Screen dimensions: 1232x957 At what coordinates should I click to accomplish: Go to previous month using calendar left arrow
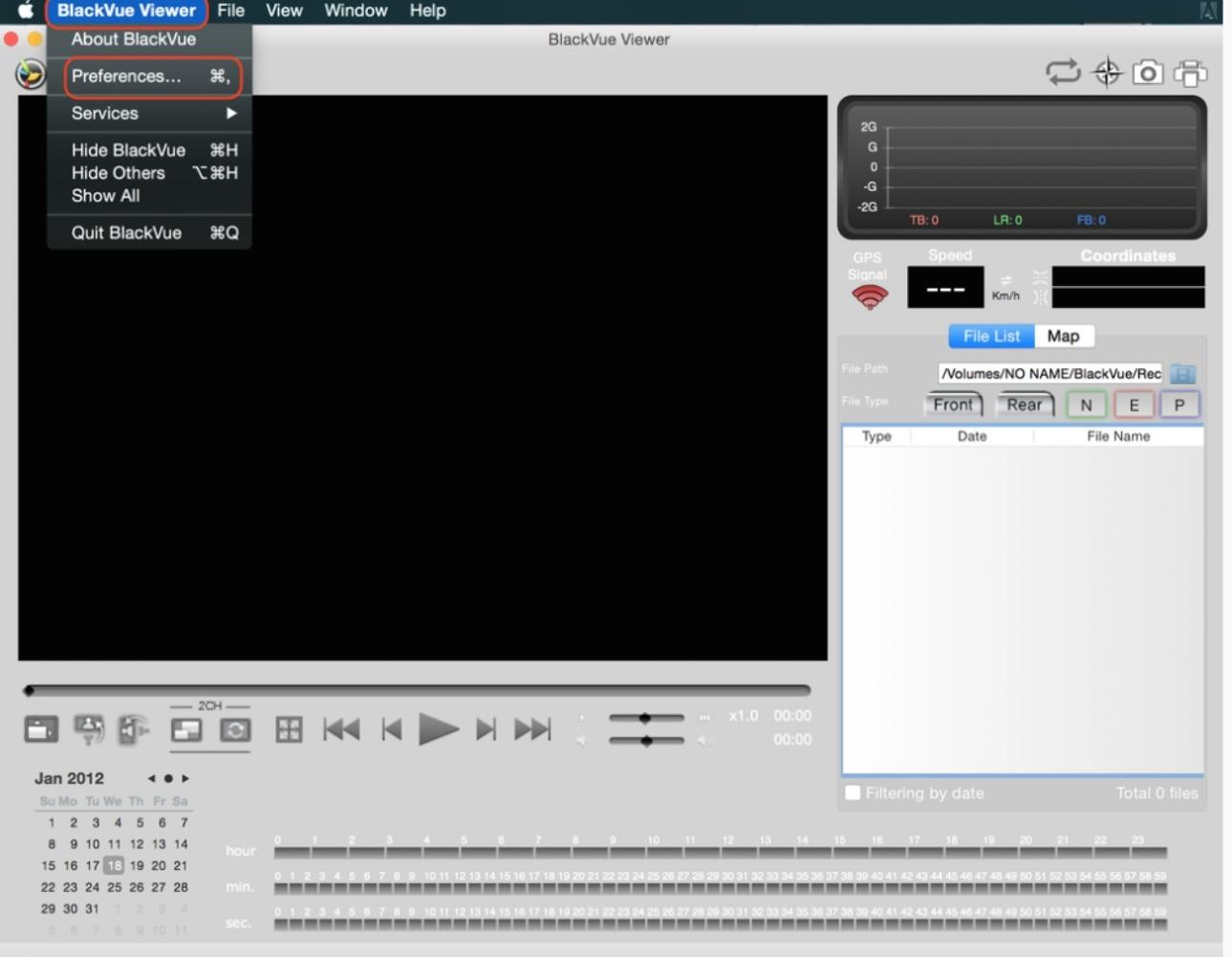[x=151, y=778]
